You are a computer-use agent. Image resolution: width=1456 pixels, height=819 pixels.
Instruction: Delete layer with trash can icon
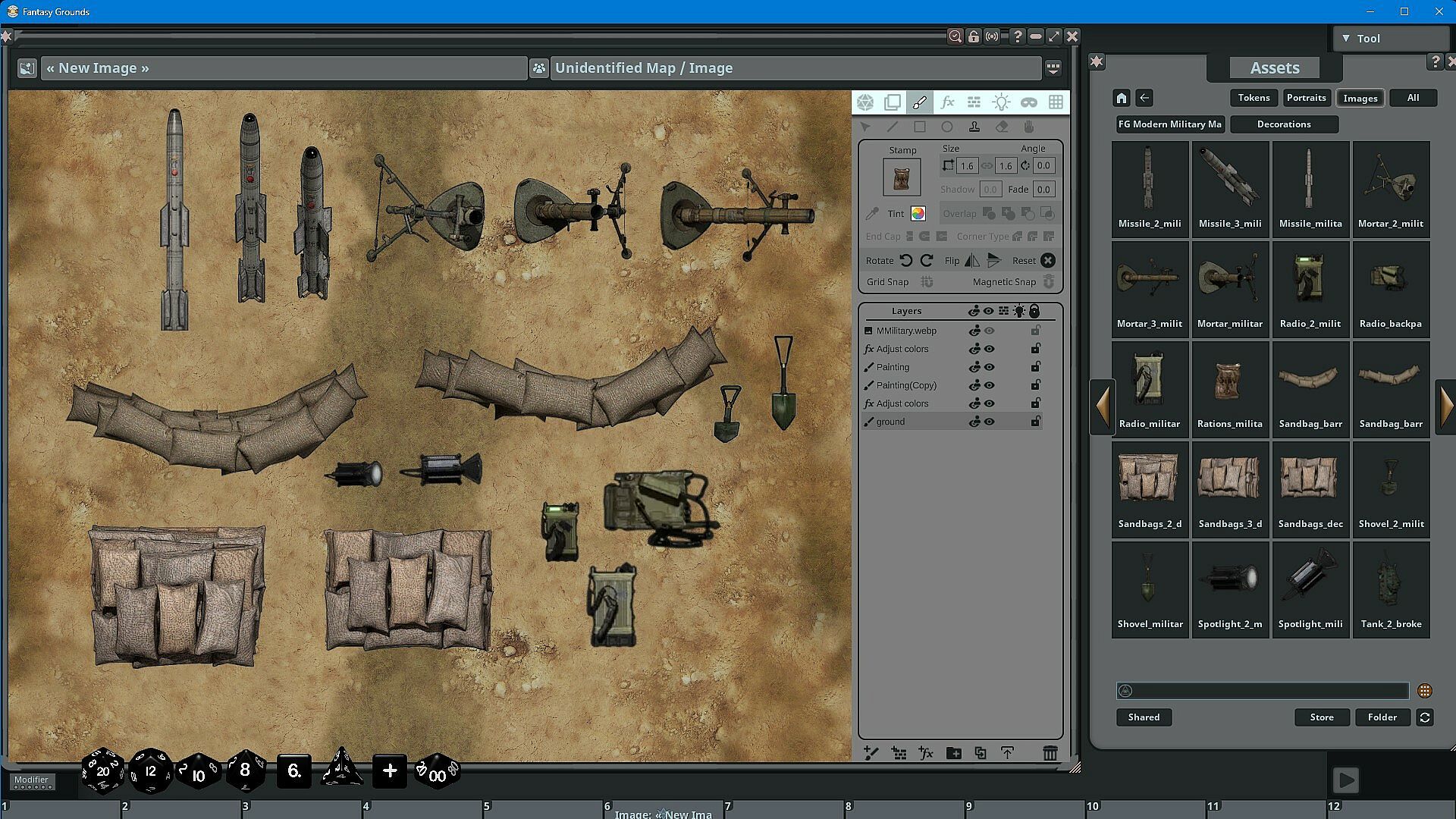point(1050,753)
